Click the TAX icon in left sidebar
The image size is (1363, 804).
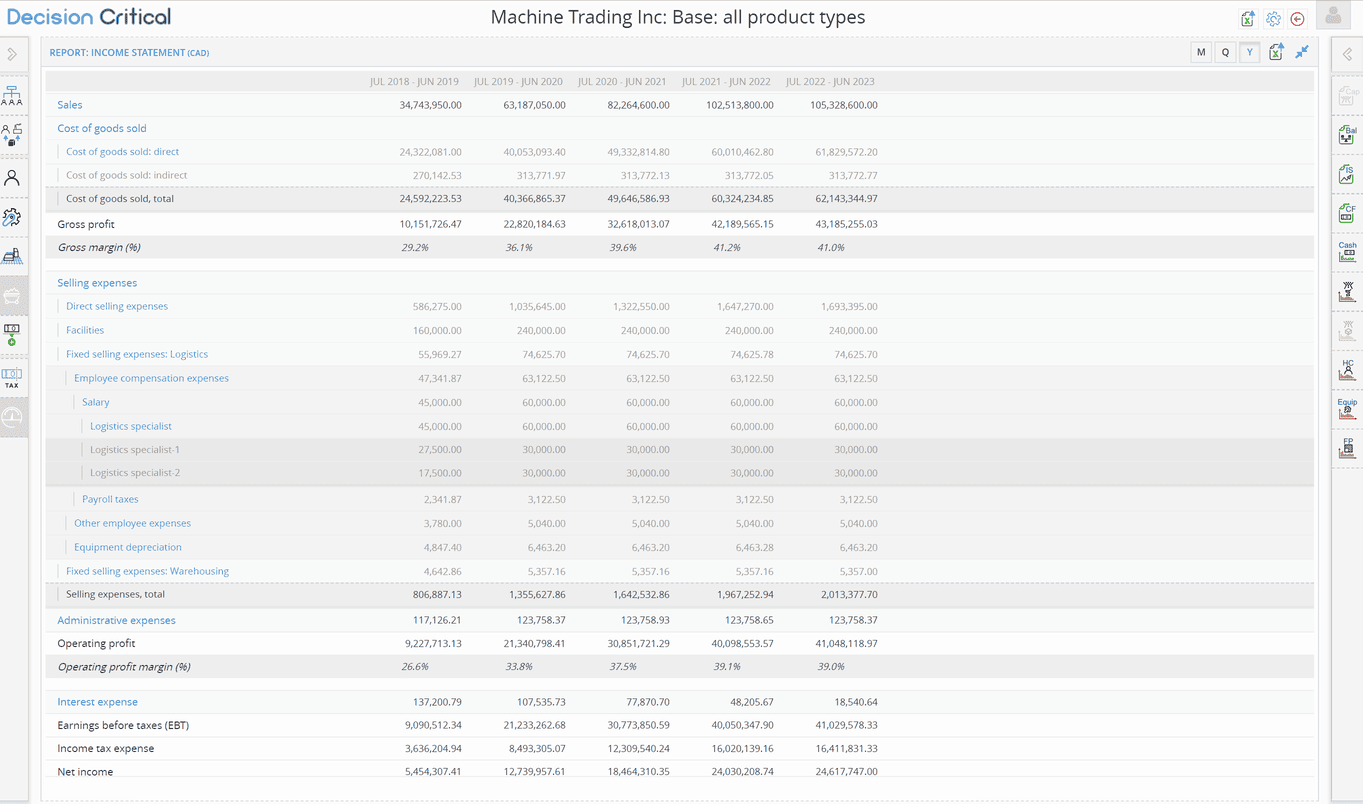click(x=12, y=377)
